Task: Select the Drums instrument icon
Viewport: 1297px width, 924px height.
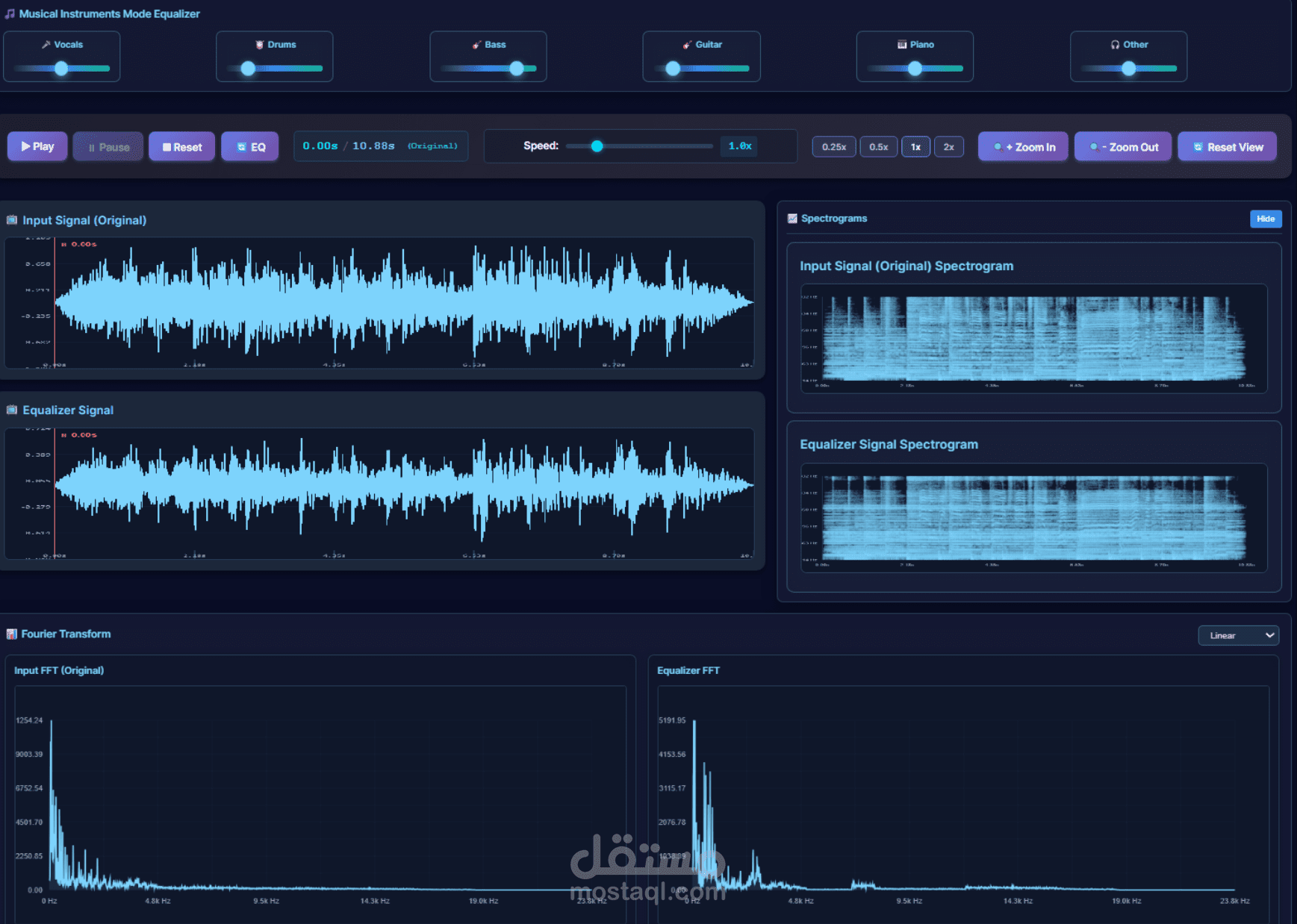Action: coord(258,44)
